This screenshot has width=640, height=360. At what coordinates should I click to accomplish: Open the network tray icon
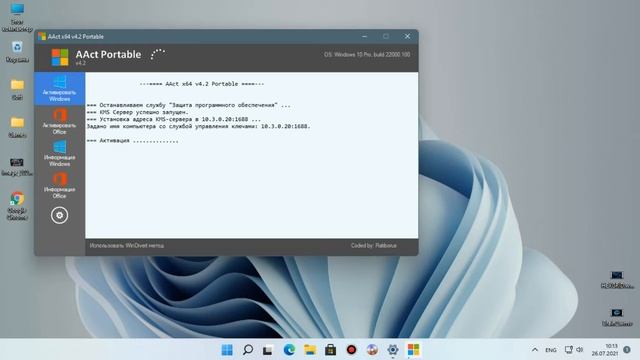[x=569, y=350]
